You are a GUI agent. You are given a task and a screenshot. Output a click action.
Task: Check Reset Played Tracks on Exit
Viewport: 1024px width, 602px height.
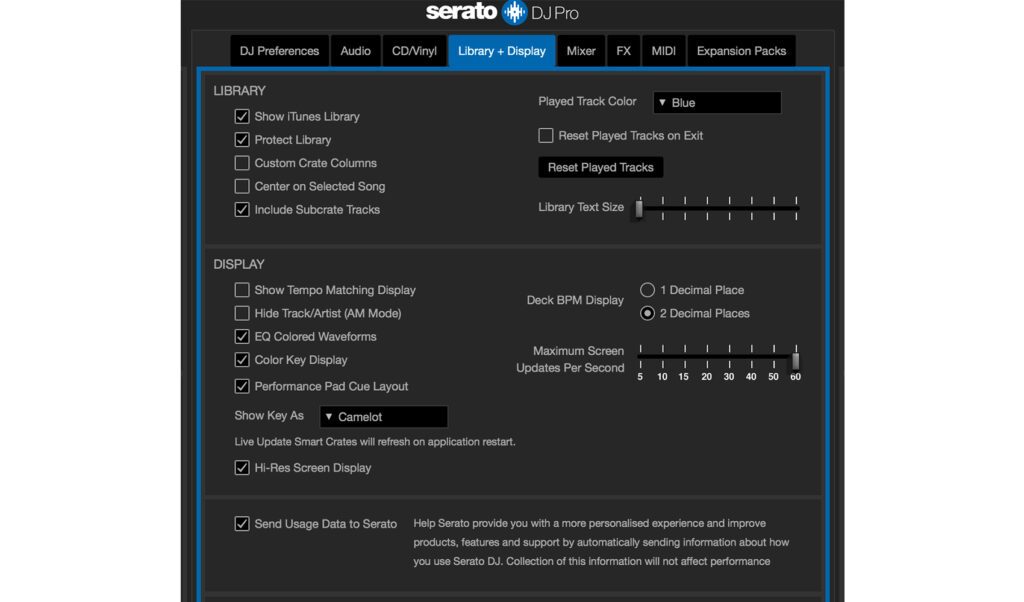click(546, 136)
